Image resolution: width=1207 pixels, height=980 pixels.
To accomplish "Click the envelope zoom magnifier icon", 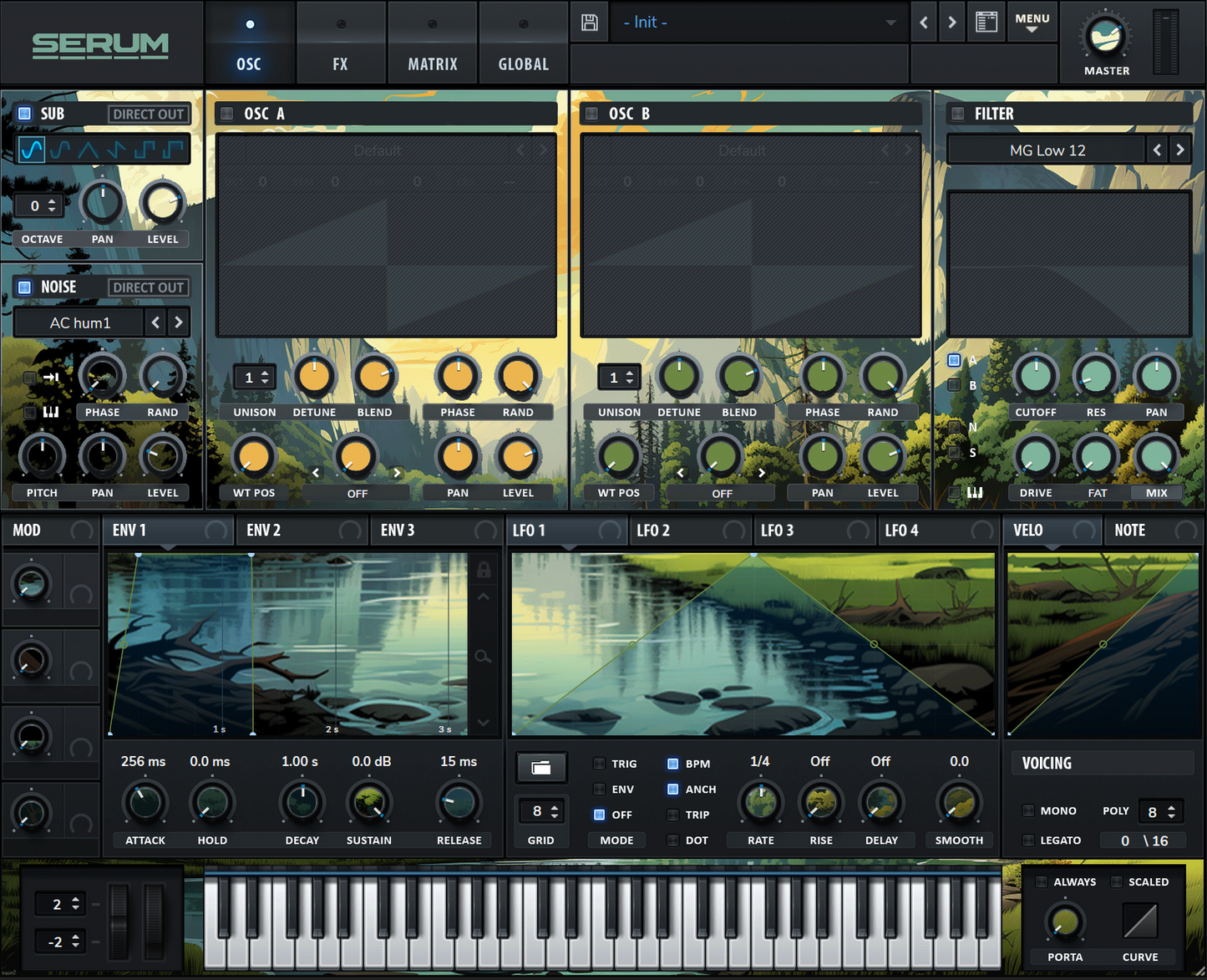I will tap(484, 657).
